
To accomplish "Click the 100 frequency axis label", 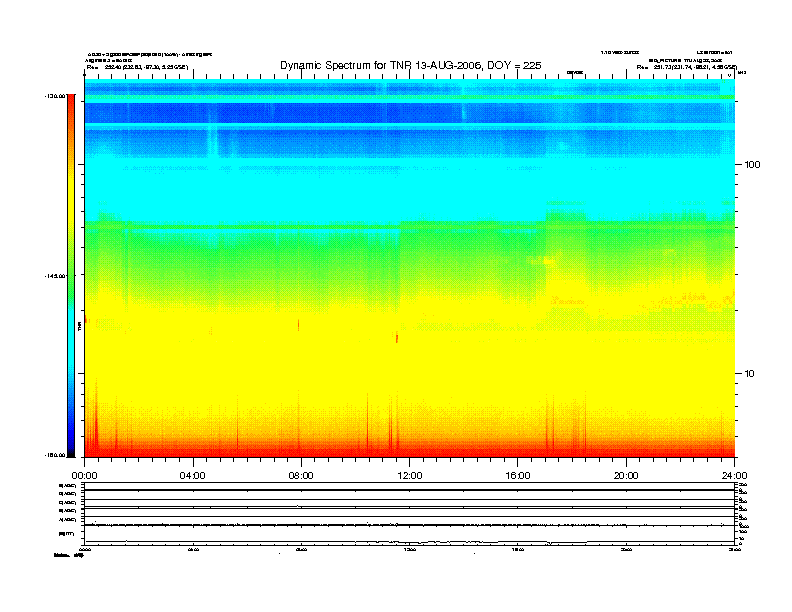I will coord(752,165).
